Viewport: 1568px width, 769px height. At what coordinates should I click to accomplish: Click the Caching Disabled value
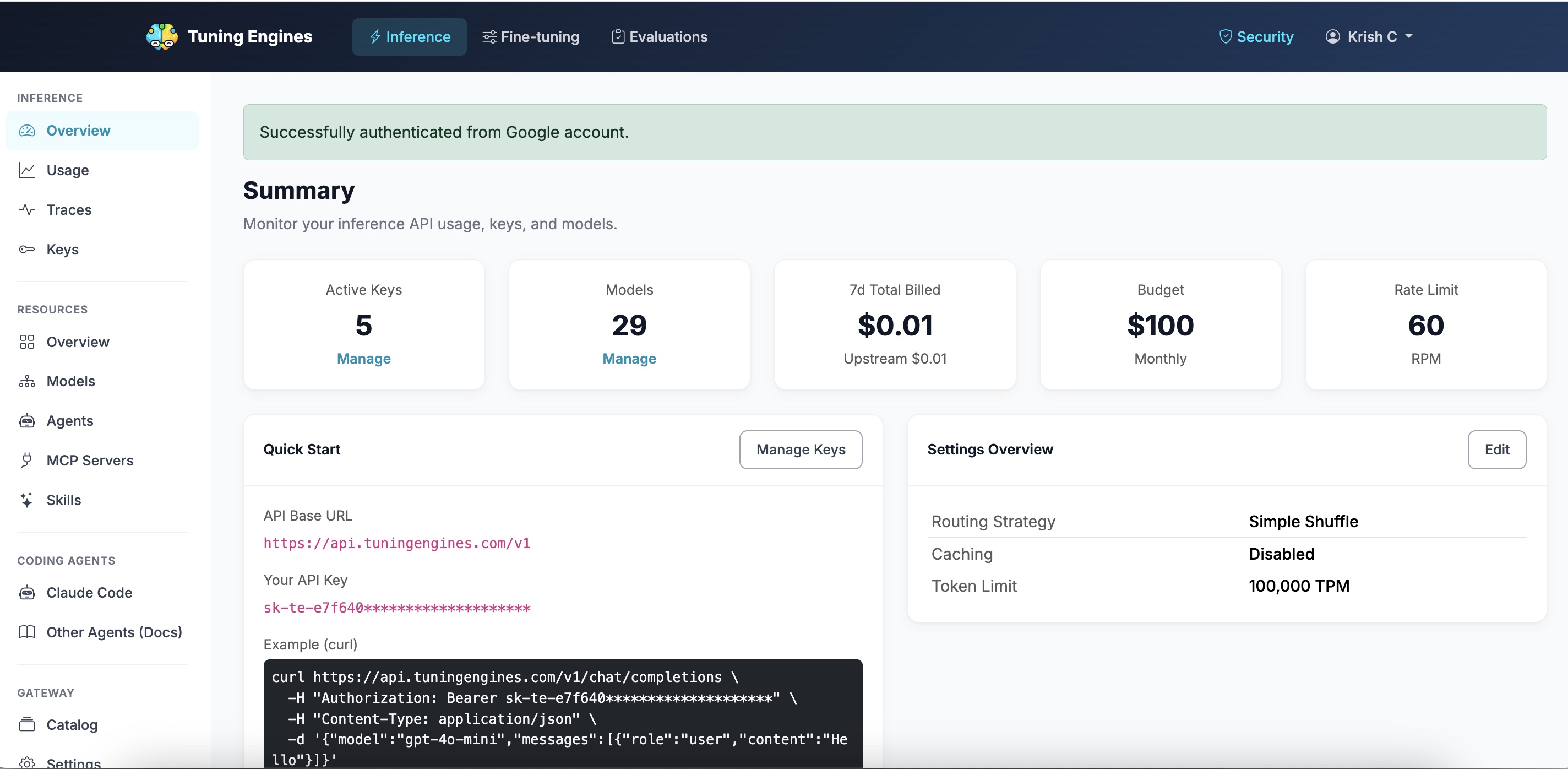(x=1281, y=554)
